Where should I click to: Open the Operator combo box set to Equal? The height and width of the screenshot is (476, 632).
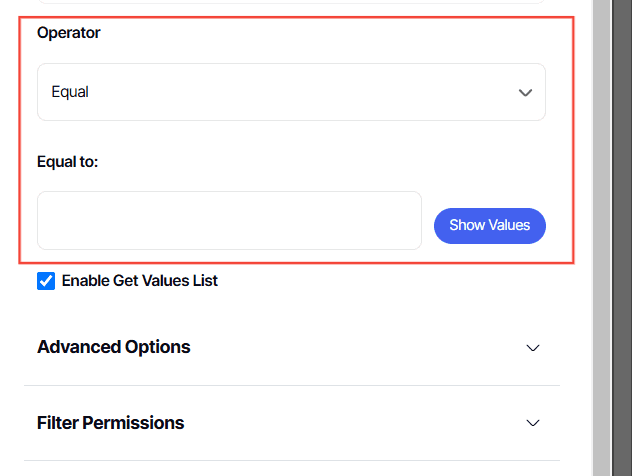coord(291,92)
